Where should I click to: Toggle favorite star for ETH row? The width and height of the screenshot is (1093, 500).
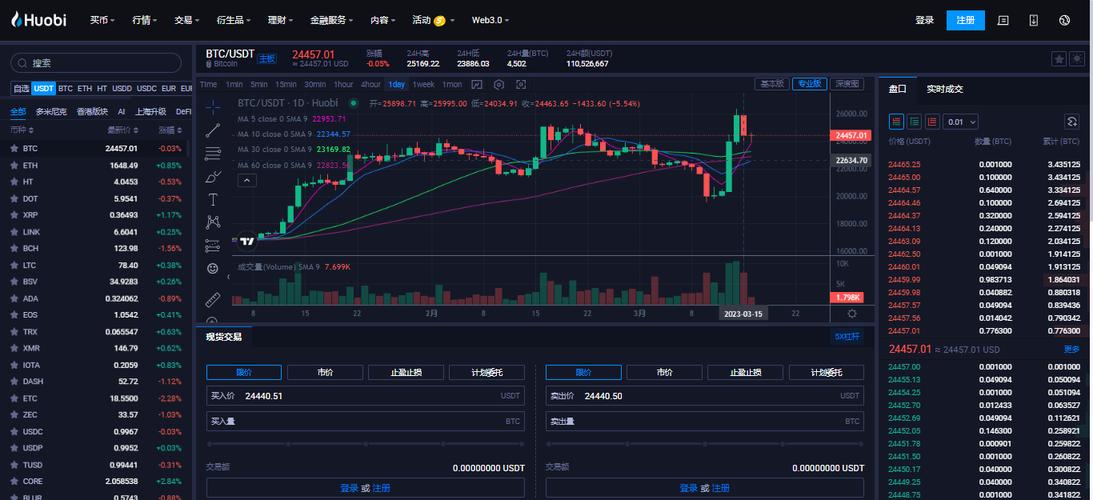pos(14,165)
